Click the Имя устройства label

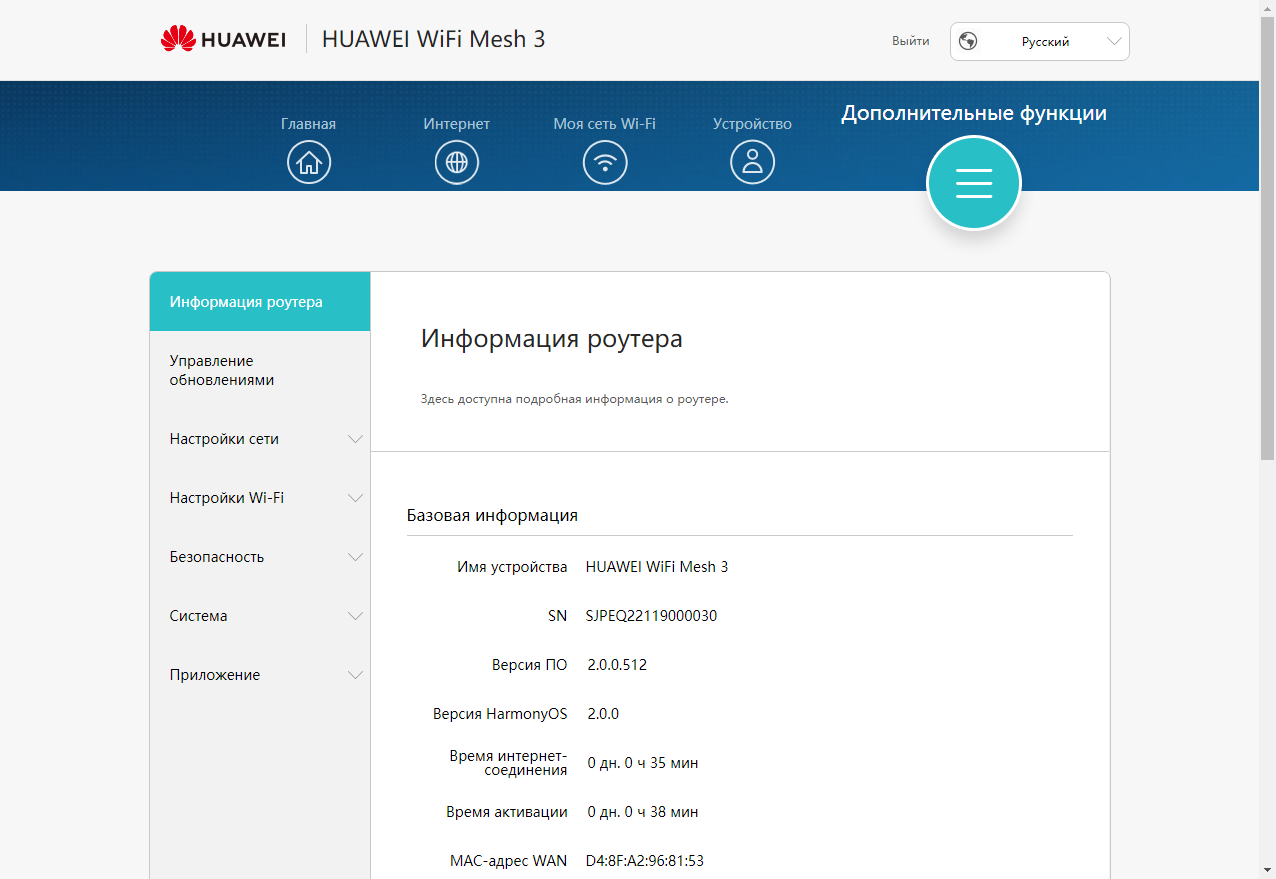pos(512,567)
